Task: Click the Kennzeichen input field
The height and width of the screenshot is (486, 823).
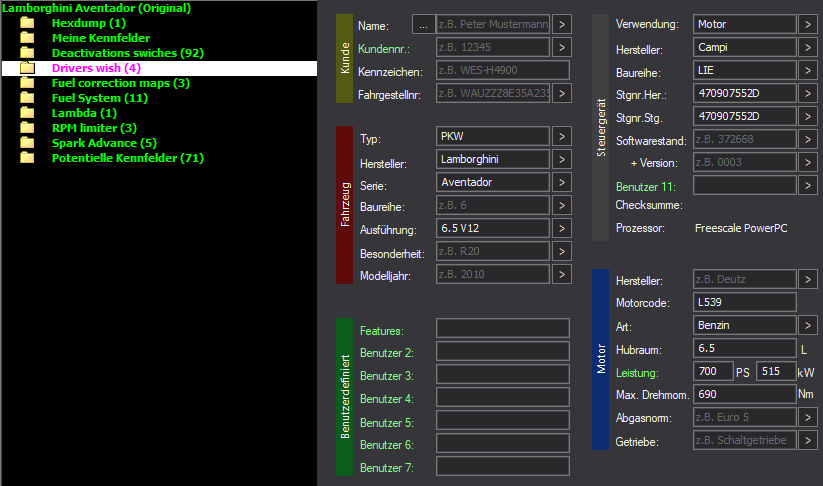Action: pyautogui.click(x=503, y=70)
